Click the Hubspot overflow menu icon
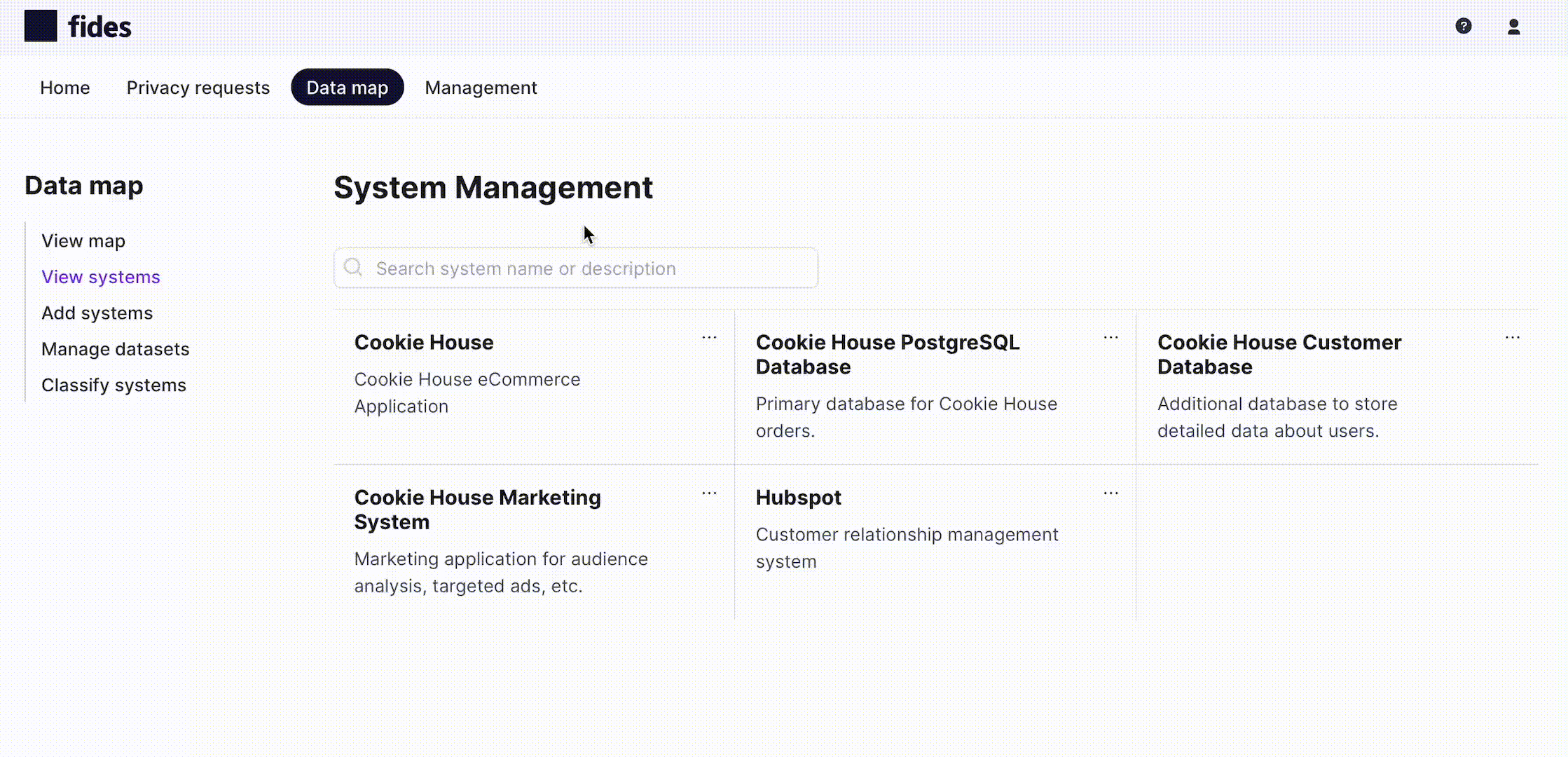This screenshot has height=757, width=1568. pyautogui.click(x=1111, y=493)
